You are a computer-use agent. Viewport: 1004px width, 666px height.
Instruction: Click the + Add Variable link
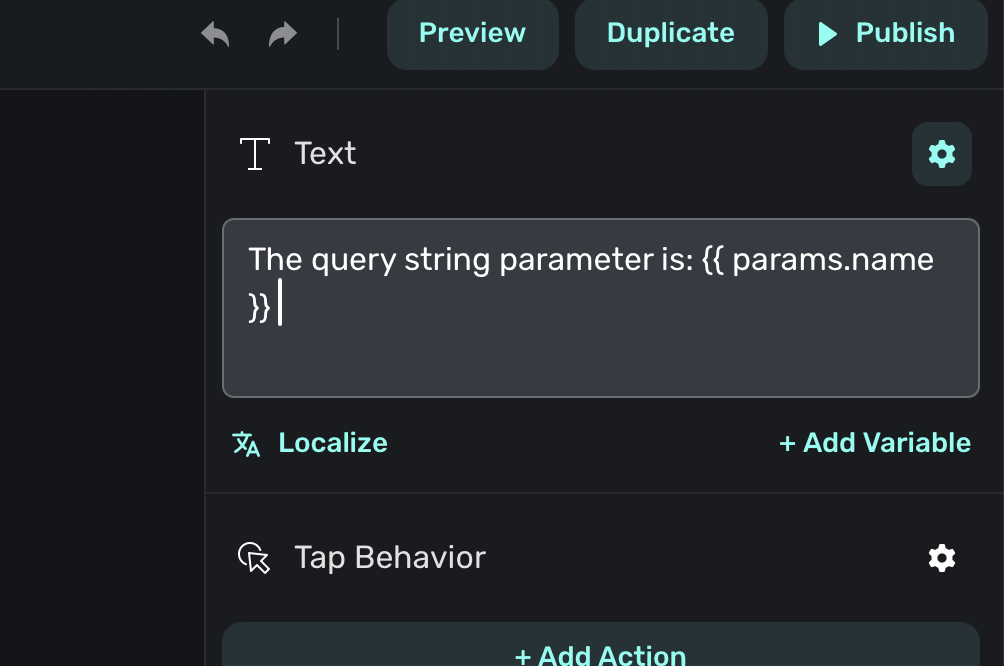[x=874, y=443]
